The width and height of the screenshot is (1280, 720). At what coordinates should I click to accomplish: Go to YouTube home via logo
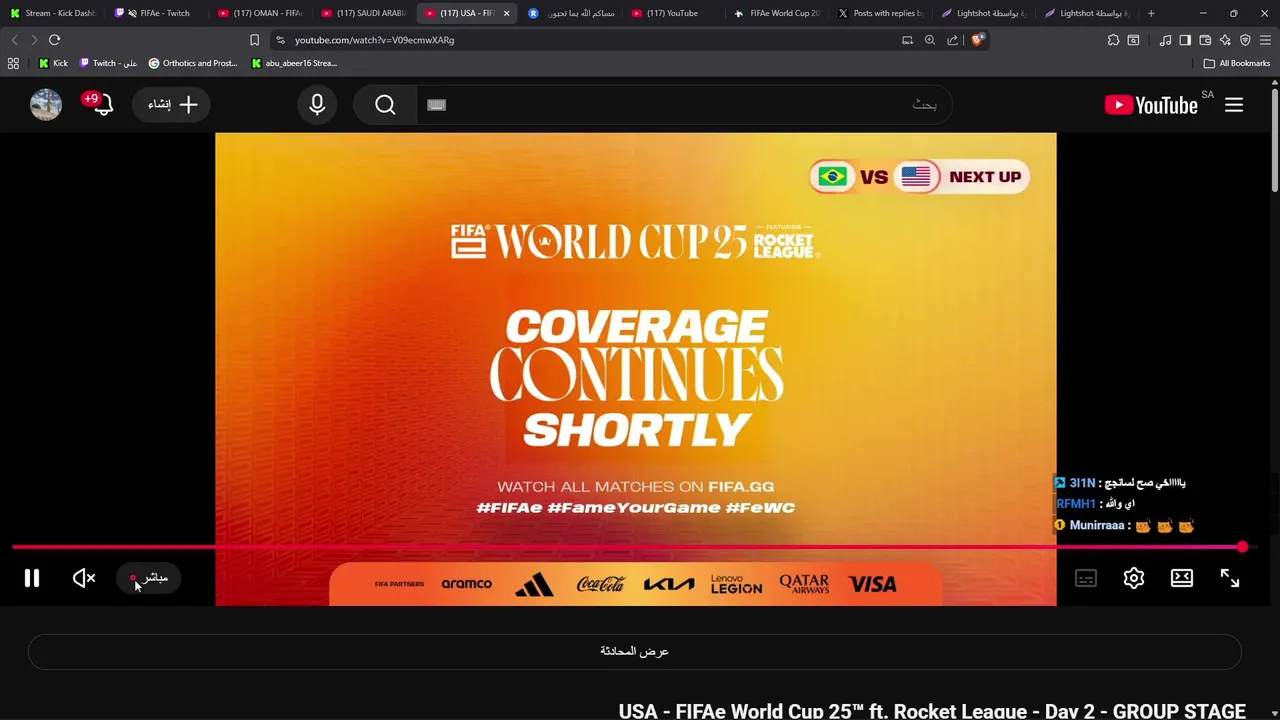click(x=1151, y=105)
